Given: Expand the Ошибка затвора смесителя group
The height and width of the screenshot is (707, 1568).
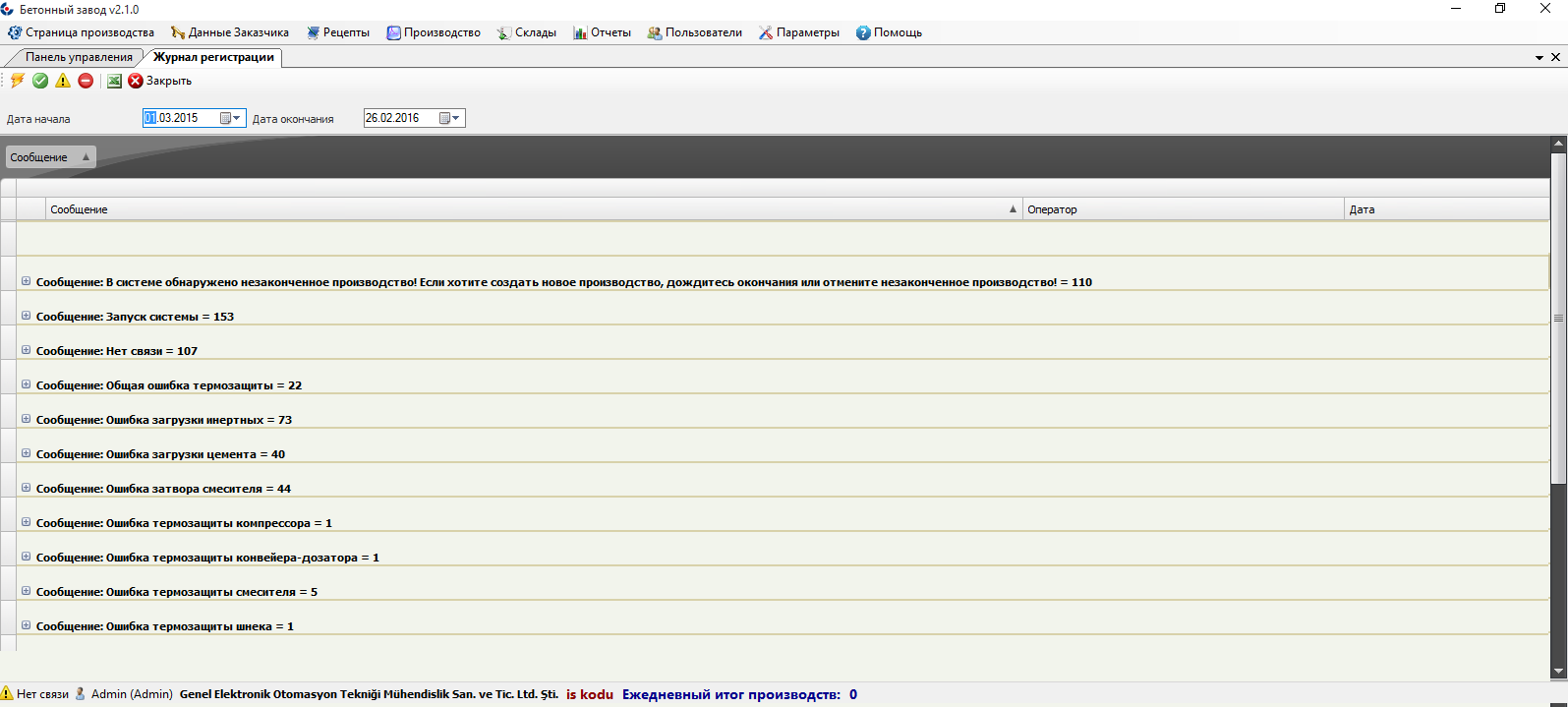Looking at the screenshot, I should 27,488.
